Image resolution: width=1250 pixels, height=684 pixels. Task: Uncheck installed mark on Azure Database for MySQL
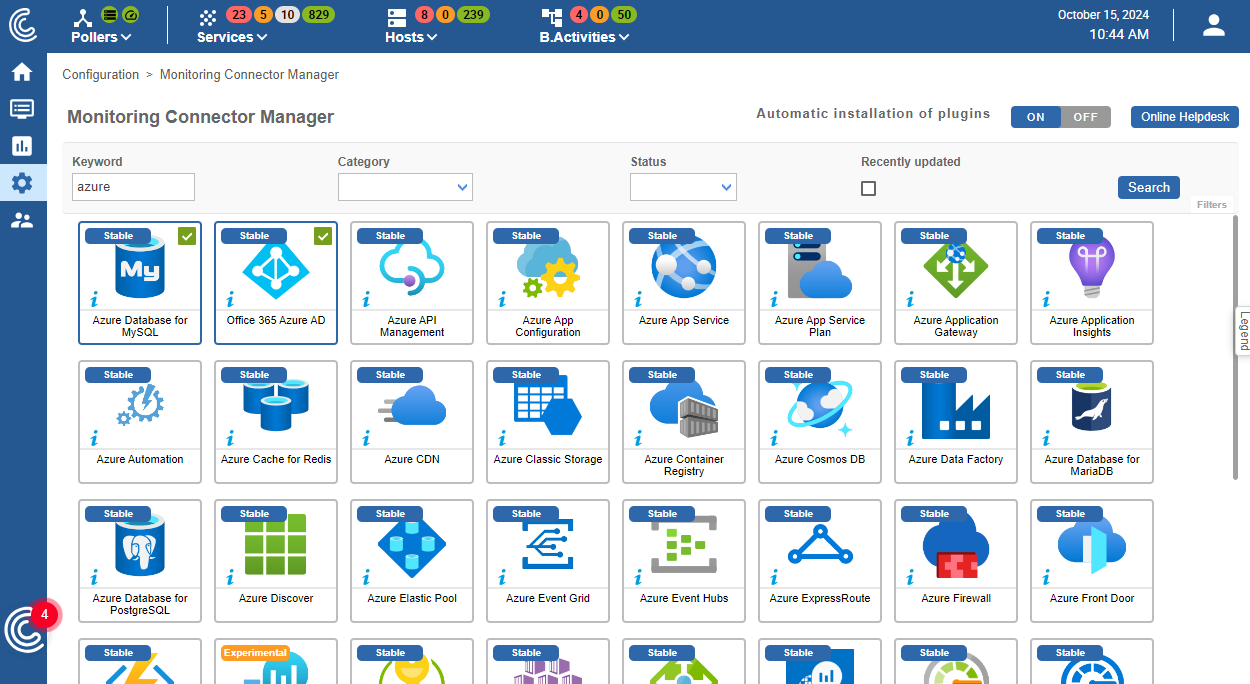(187, 236)
